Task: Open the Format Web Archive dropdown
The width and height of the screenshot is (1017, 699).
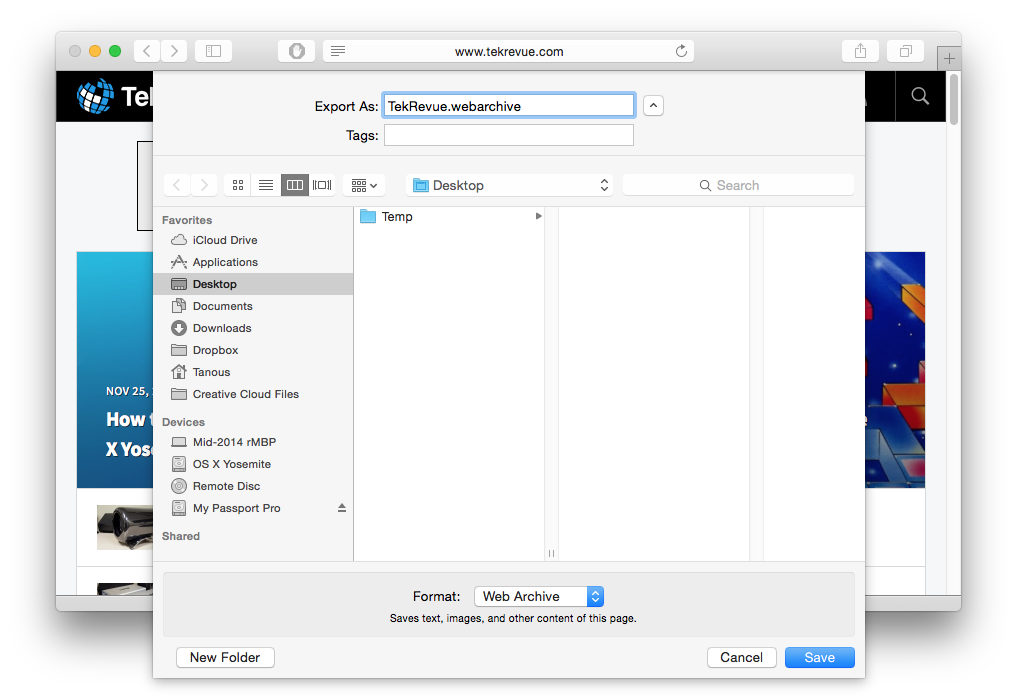Action: click(539, 597)
